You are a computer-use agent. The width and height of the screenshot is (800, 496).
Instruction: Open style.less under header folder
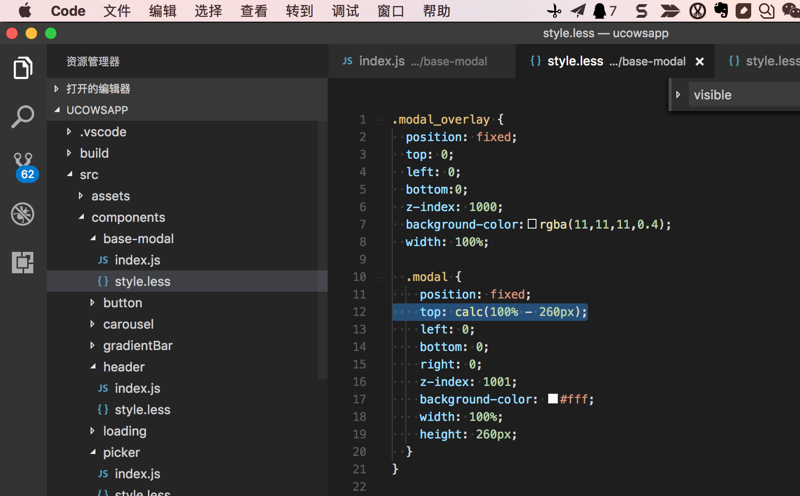click(187, 410)
